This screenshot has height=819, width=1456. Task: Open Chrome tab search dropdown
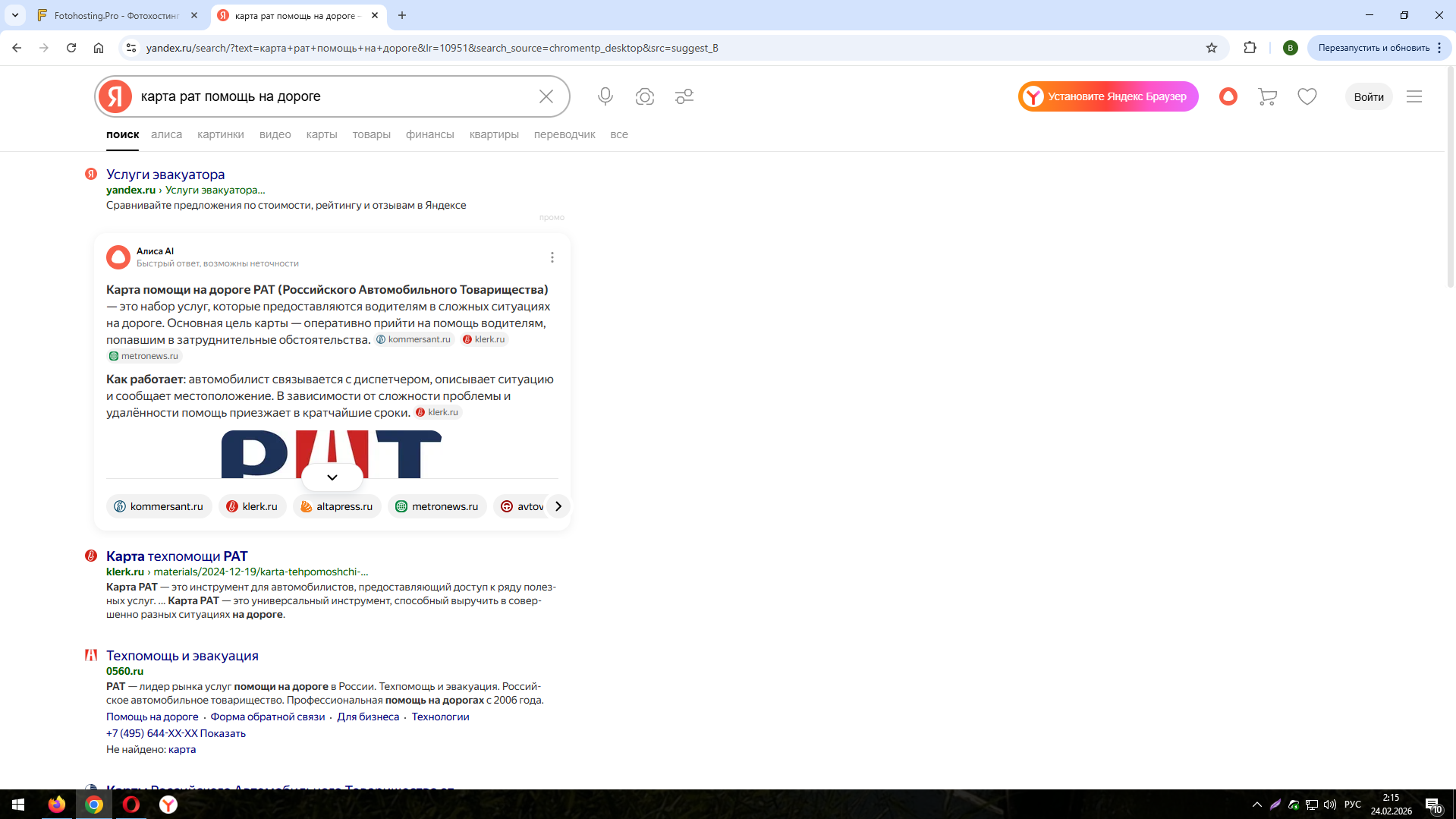(15, 15)
